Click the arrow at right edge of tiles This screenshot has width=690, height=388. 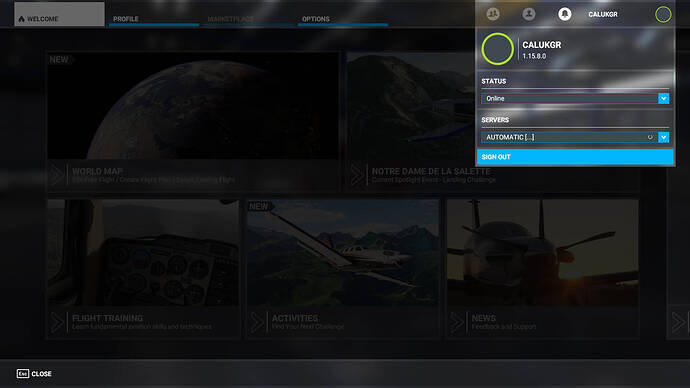(679, 322)
